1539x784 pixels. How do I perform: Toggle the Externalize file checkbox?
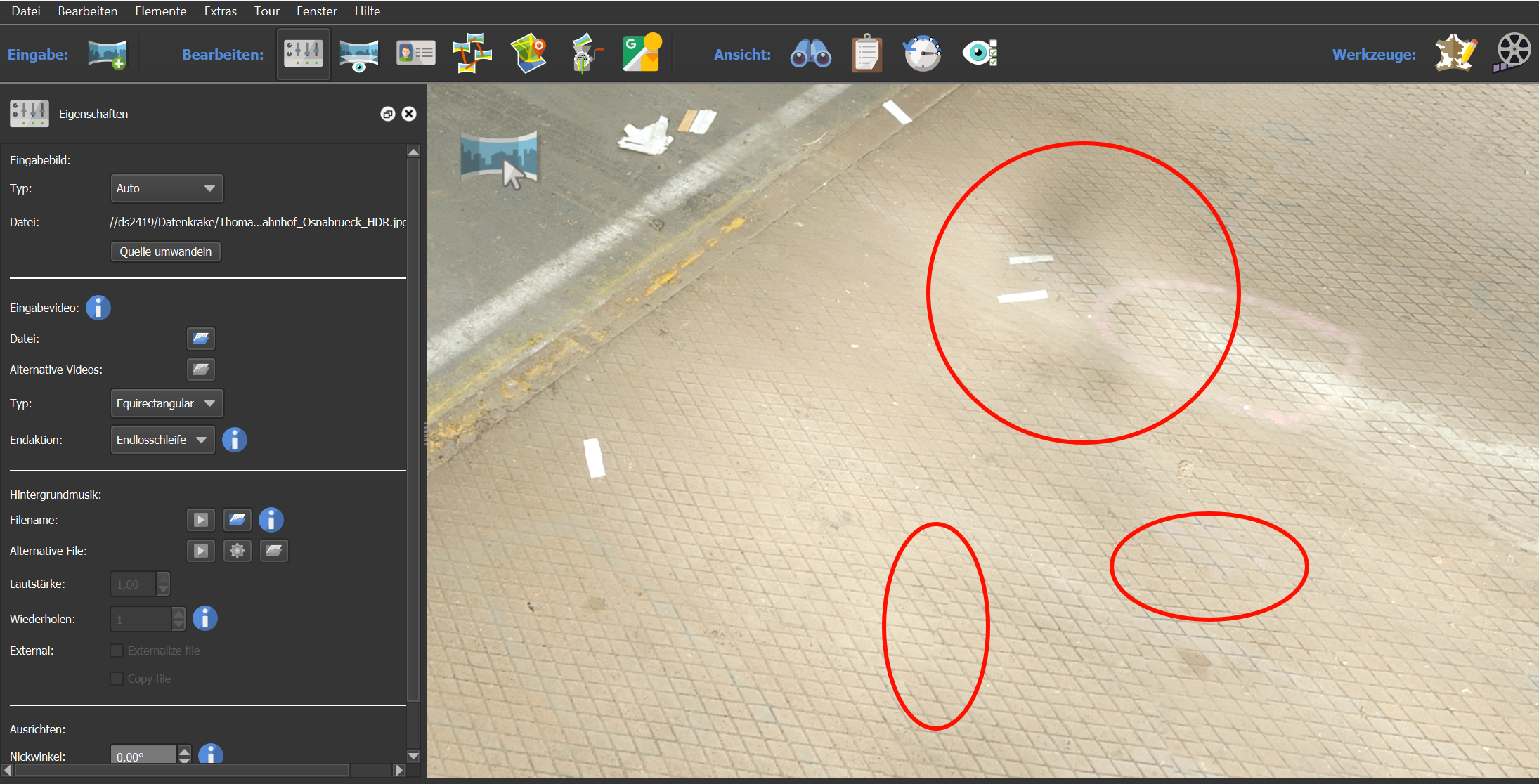point(117,651)
